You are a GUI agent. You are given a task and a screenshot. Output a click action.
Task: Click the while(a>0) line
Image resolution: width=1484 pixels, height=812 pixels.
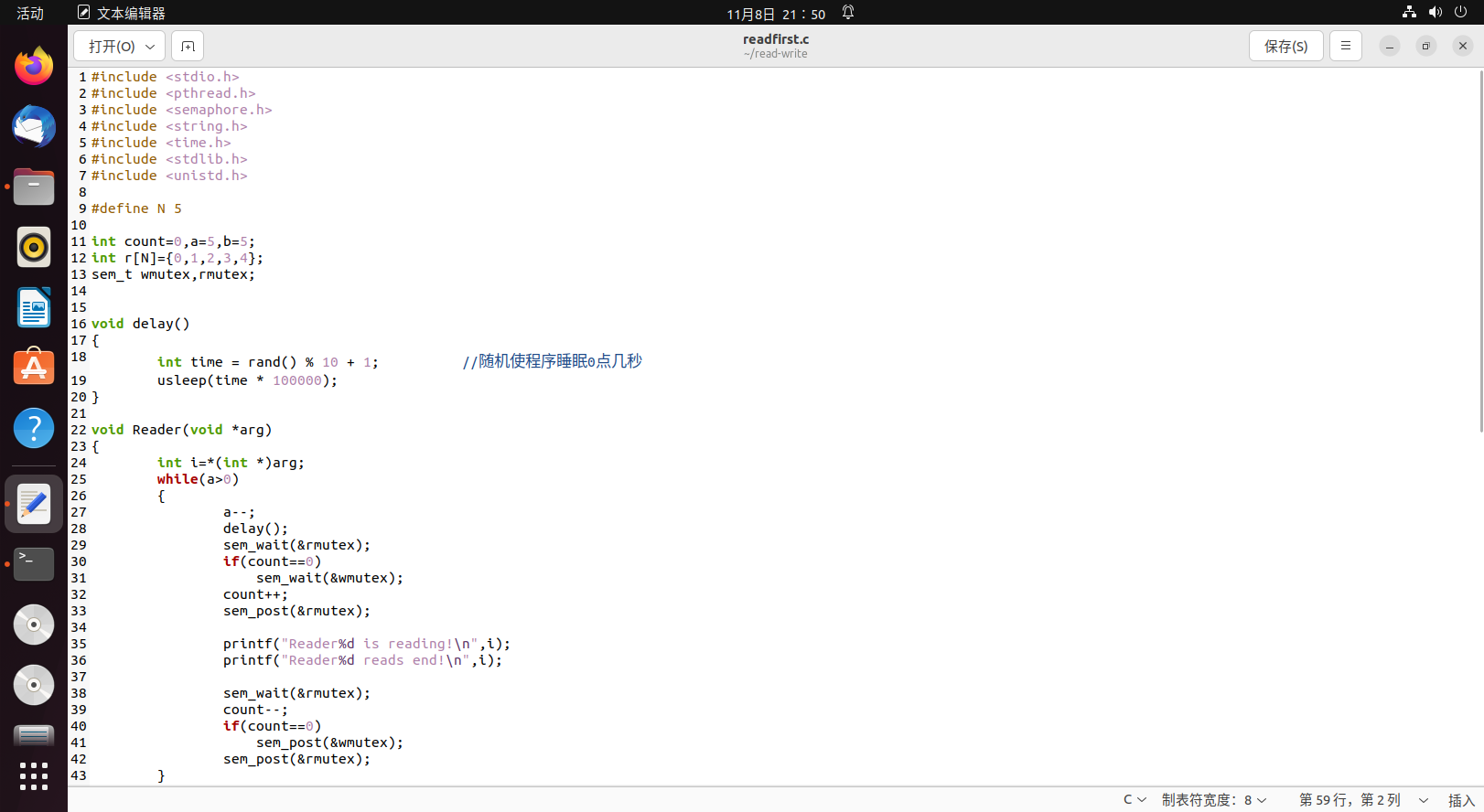point(198,479)
